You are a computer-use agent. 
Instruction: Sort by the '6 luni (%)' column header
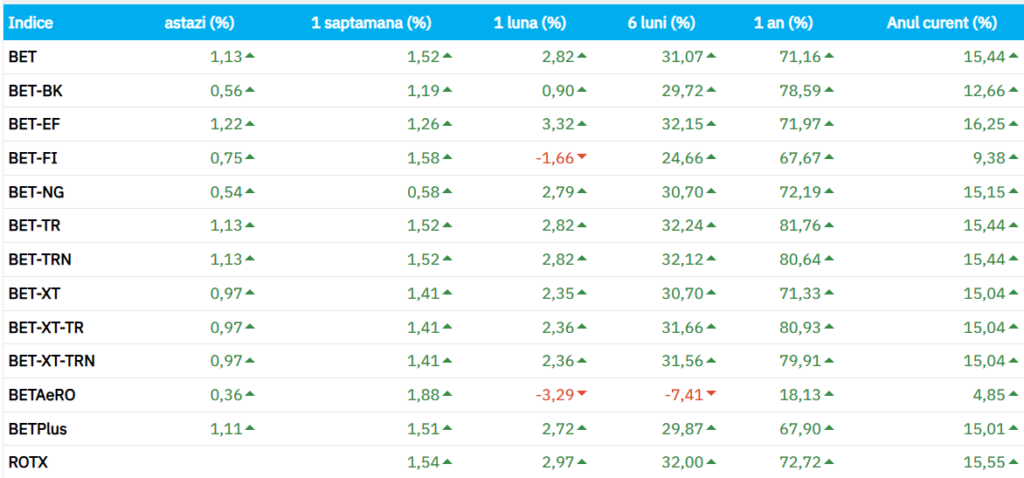pyautogui.click(x=661, y=23)
